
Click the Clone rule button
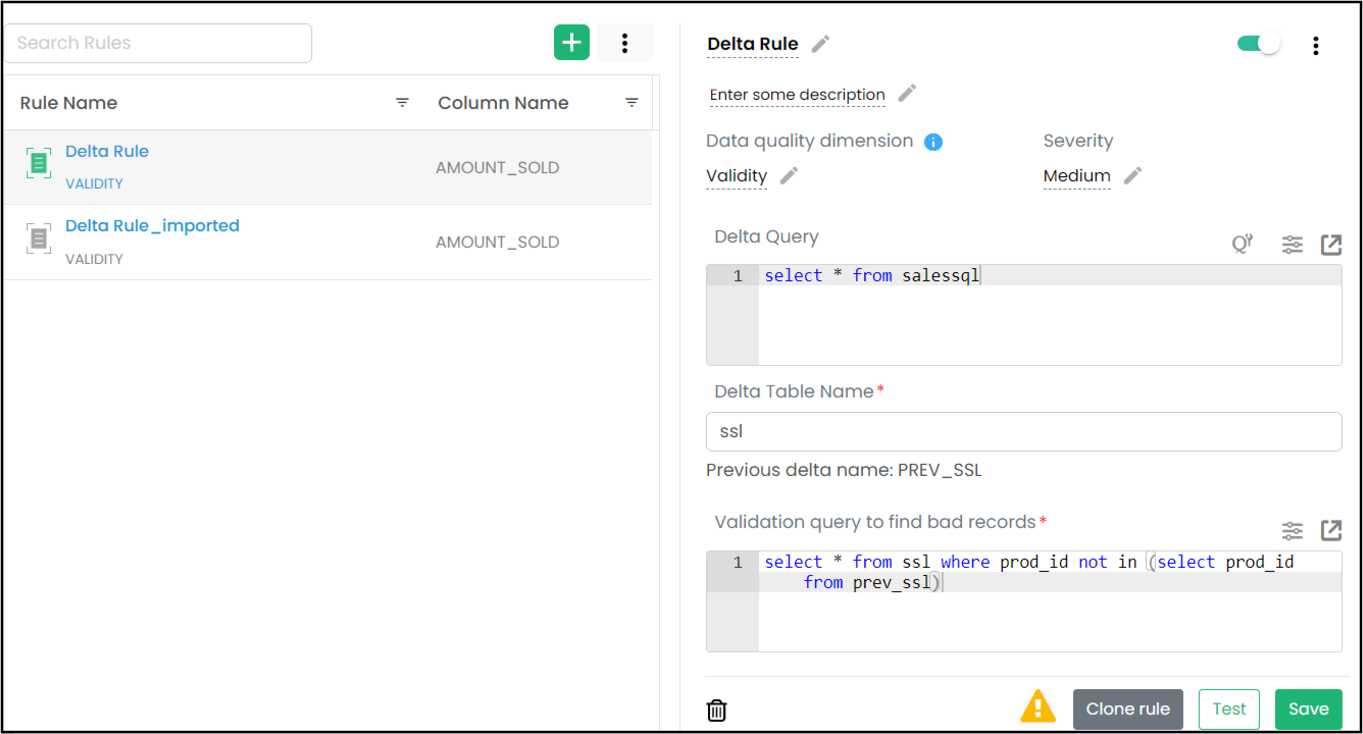(1127, 709)
